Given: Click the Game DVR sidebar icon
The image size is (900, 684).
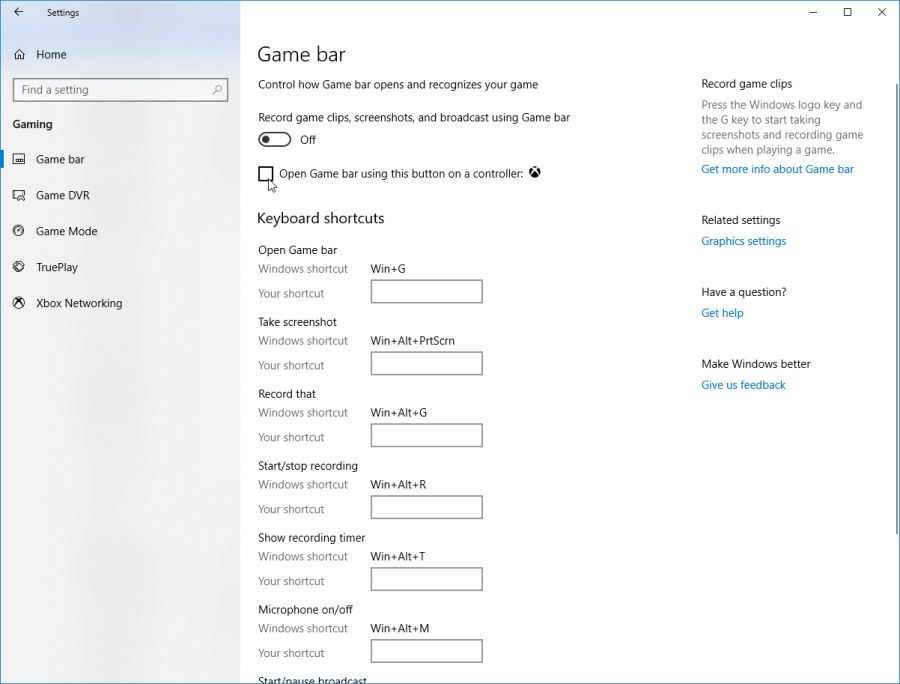Looking at the screenshot, I should [x=19, y=195].
